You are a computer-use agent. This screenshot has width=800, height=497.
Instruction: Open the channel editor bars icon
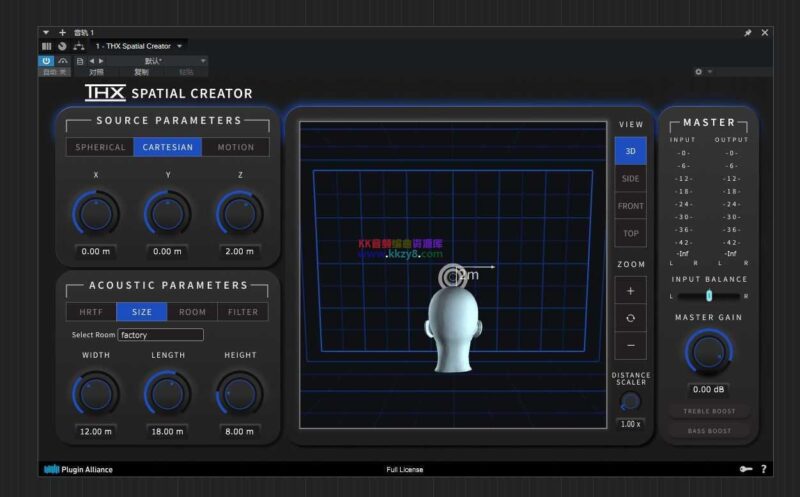(46, 46)
